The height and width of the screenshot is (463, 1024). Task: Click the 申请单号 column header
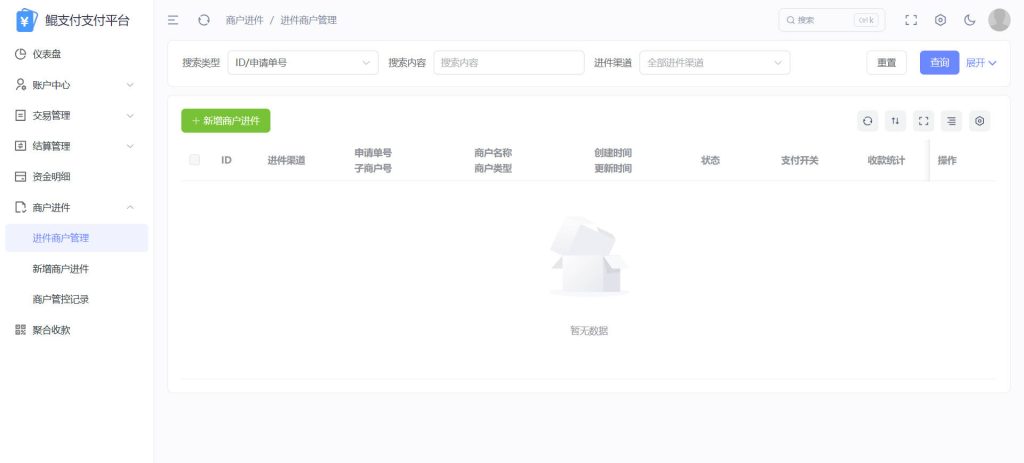[373, 152]
